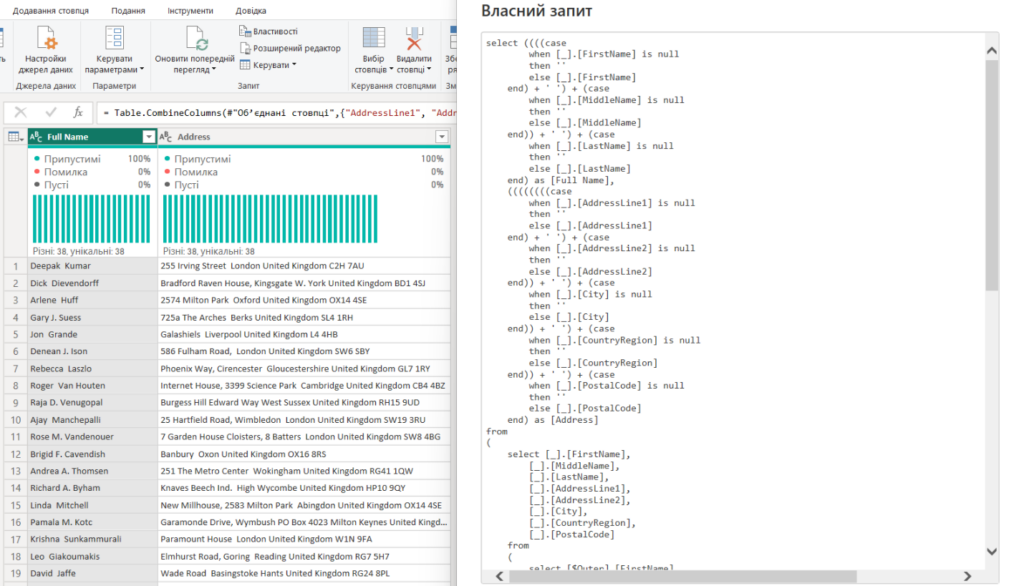1024x586 pixels.
Task: Open the Full Name column filter dropdown
Action: 149,135
